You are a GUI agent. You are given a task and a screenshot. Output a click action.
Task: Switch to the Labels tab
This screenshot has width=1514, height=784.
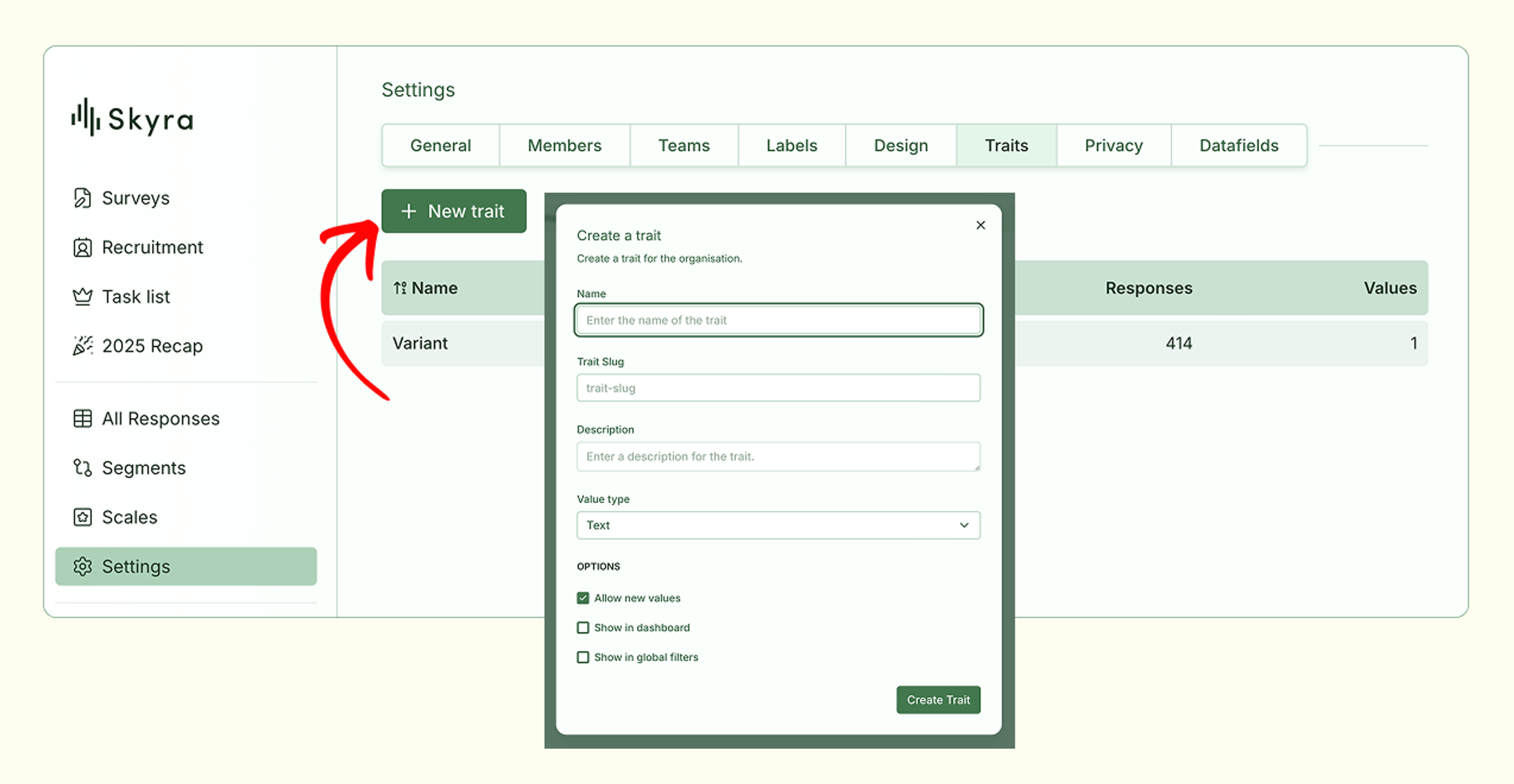point(792,146)
